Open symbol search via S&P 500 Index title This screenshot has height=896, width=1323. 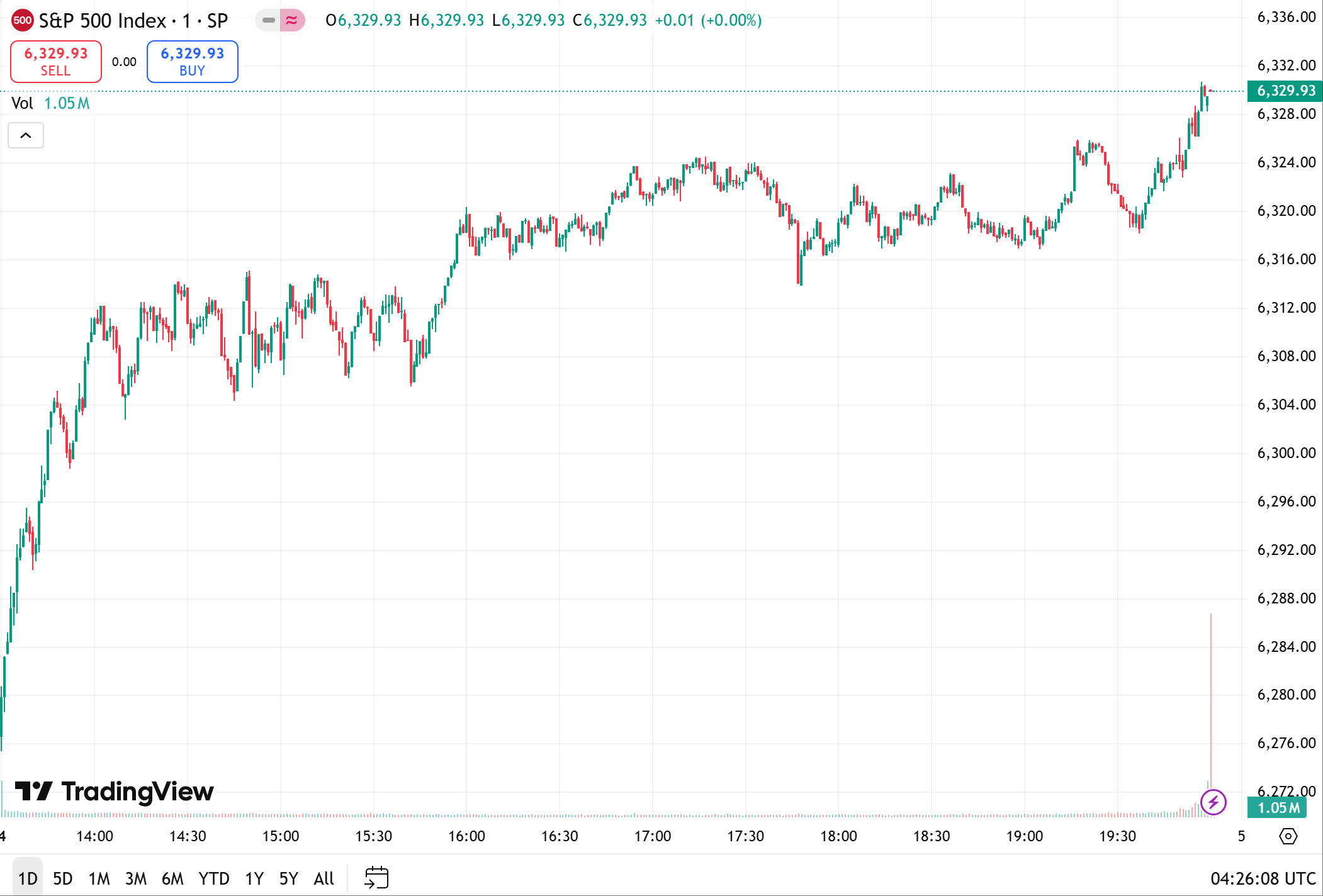pos(103,21)
